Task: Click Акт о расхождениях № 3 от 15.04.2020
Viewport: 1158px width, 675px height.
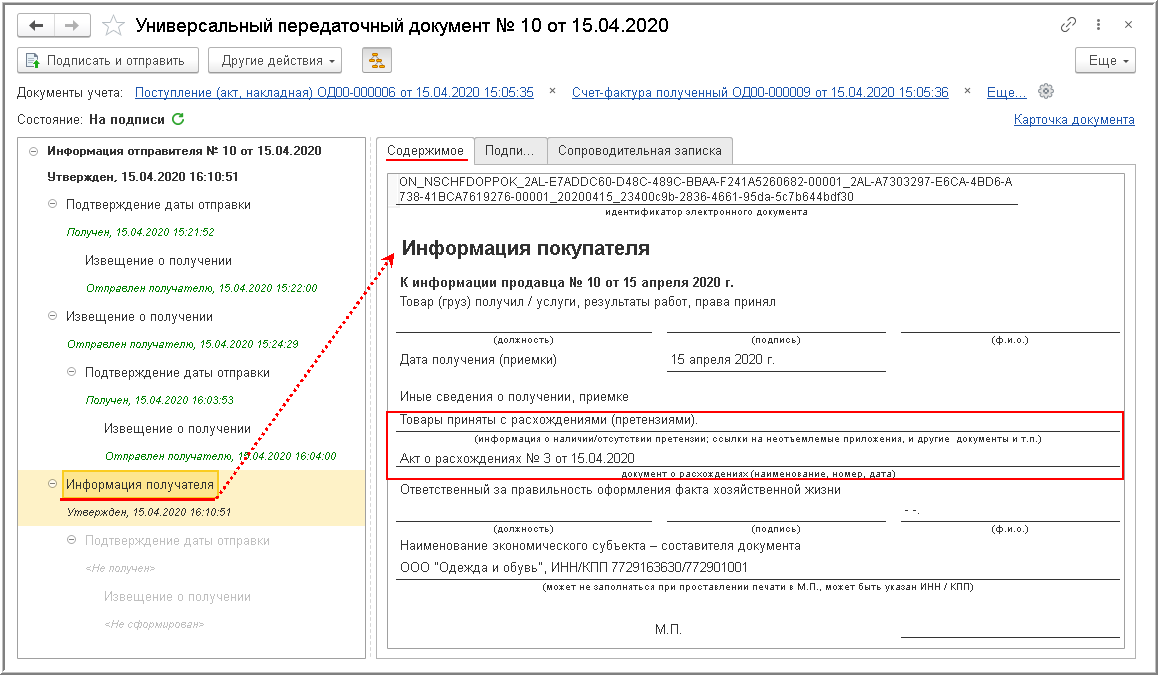Action: 517,459
